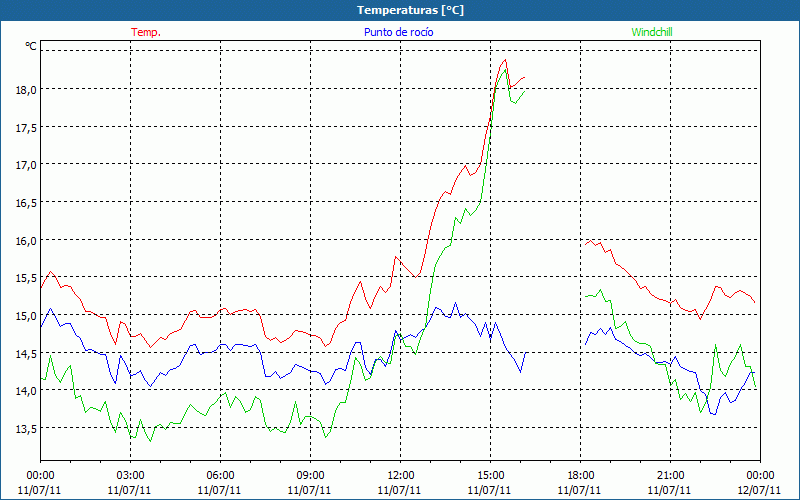Screen dimensions: 800x500
Task: Click the red Temp. legend label
Action: tap(146, 32)
